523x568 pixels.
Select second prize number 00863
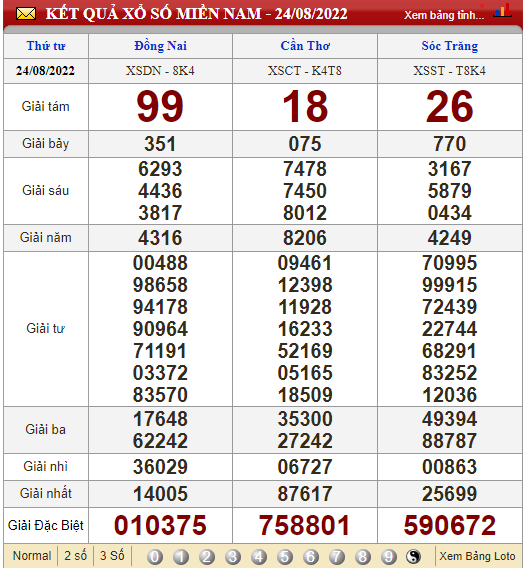point(449,467)
